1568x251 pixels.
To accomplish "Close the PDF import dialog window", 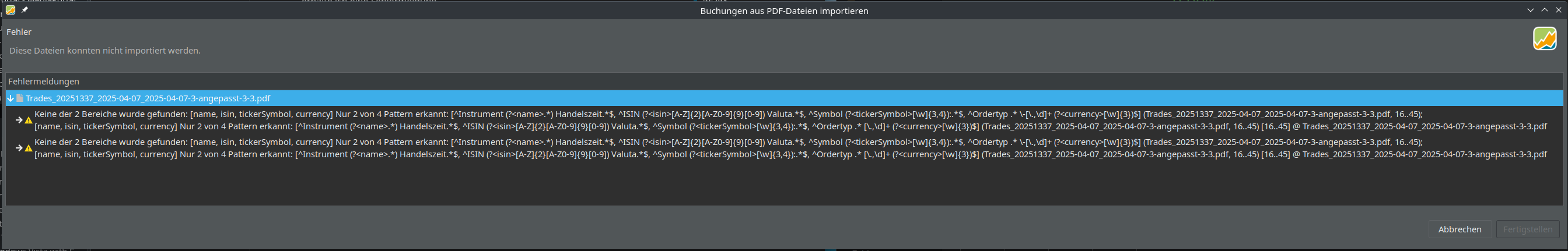I will 1558,10.
